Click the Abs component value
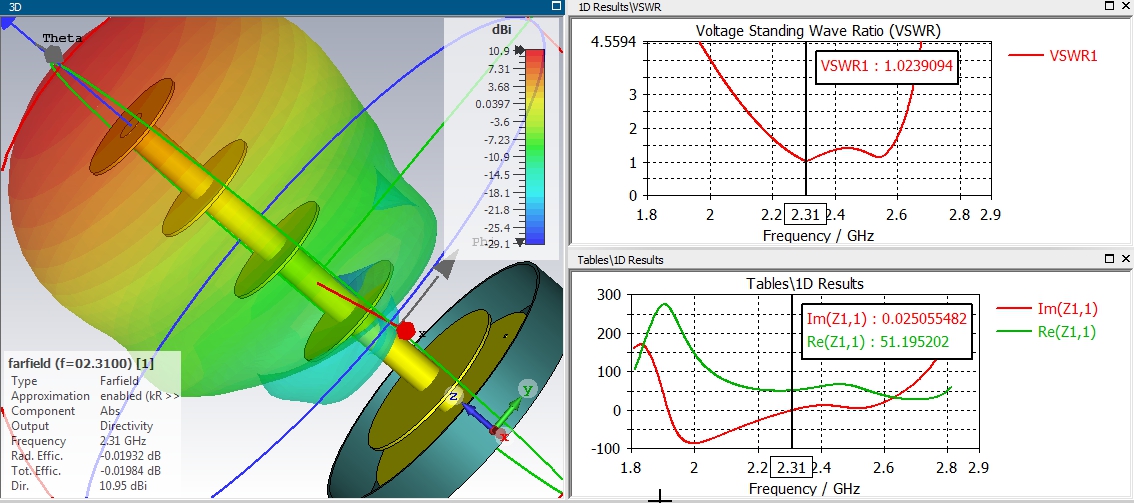The height and width of the screenshot is (503, 1134). [108, 410]
